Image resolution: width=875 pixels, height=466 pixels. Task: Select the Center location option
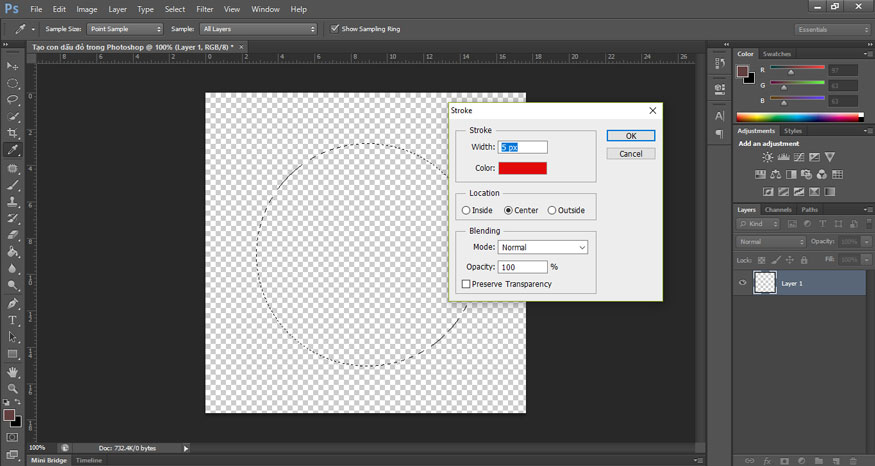tap(521, 210)
